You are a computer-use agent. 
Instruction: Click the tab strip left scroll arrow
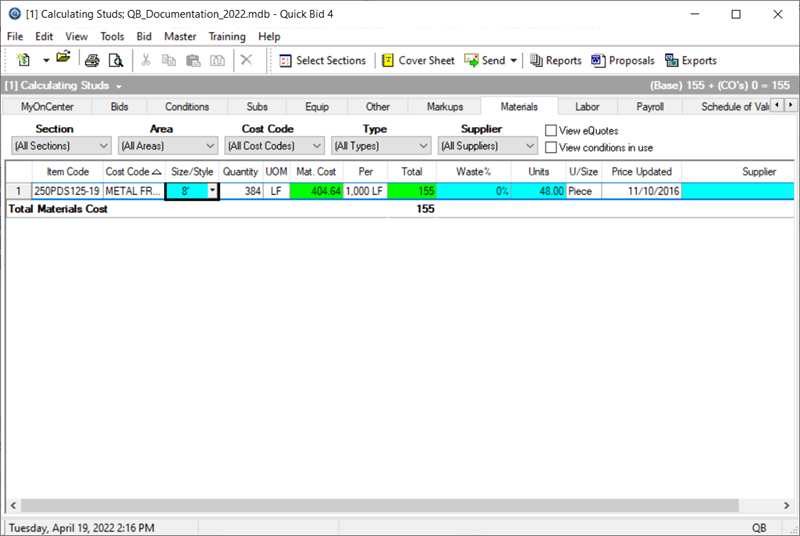pyautogui.click(x=777, y=105)
